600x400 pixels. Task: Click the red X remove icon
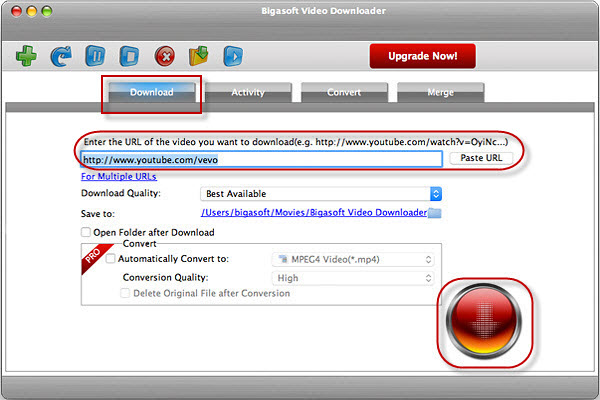pos(165,57)
